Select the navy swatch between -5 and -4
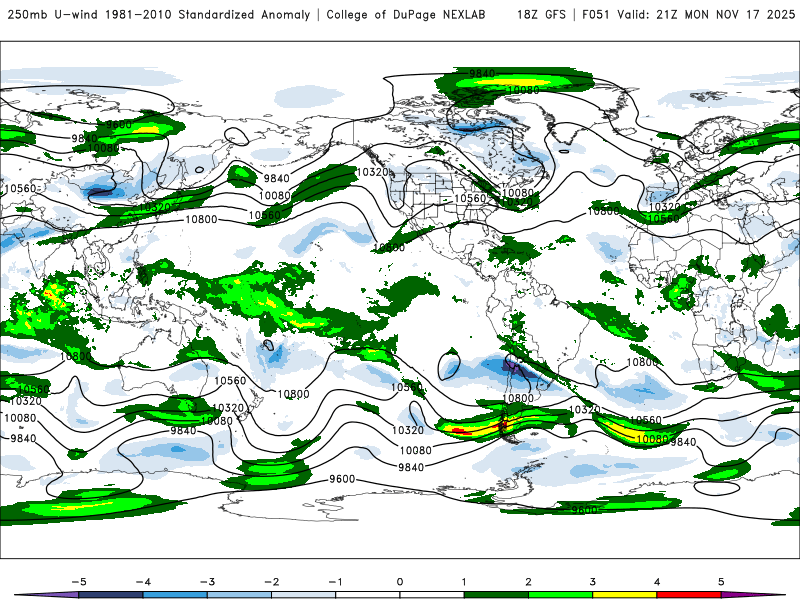 coord(111,595)
